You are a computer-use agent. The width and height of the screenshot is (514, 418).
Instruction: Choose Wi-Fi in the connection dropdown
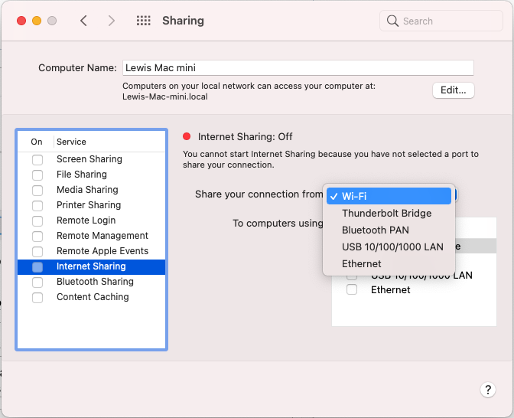[x=389, y=196]
